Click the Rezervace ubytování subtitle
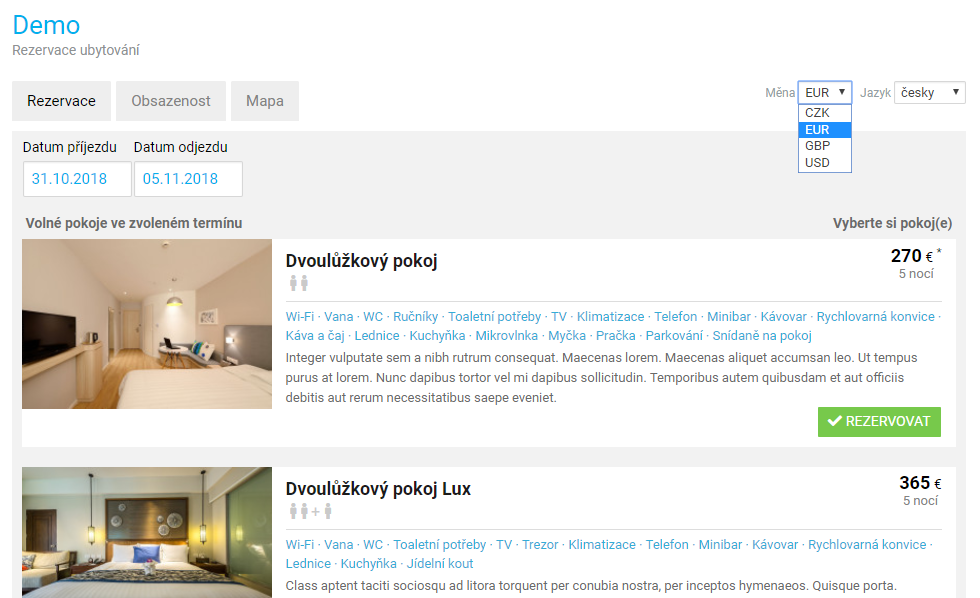This screenshot has width=980, height=598. click(76, 50)
